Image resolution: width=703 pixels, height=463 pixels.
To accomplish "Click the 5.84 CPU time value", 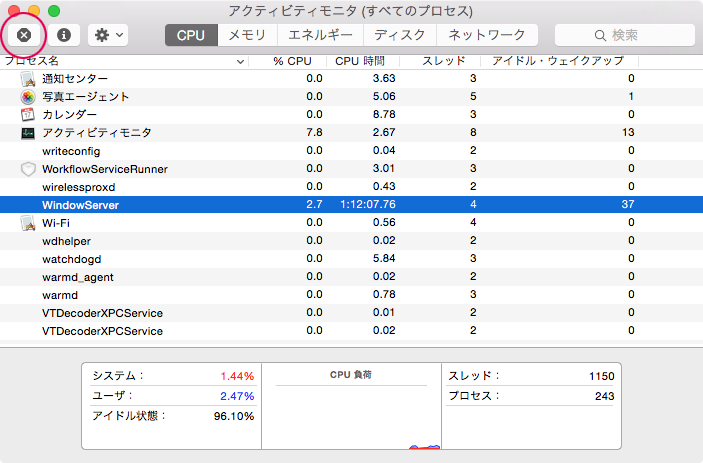I will coord(384,258).
